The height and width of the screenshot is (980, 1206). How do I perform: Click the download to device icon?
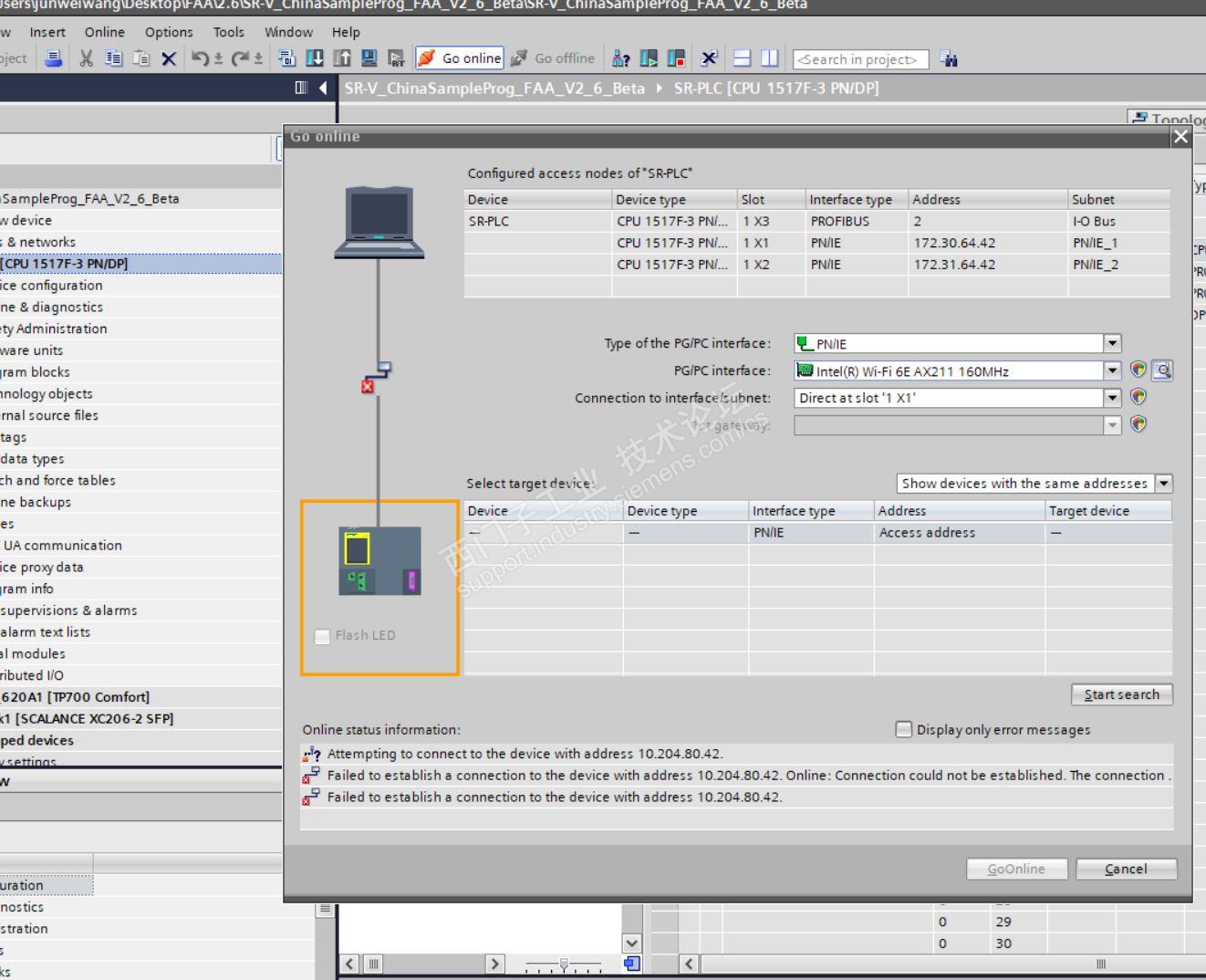(315, 58)
